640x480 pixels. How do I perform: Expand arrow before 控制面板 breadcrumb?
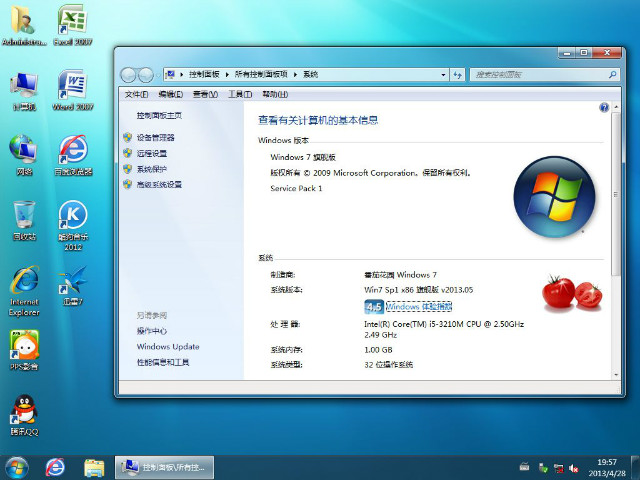coord(182,74)
